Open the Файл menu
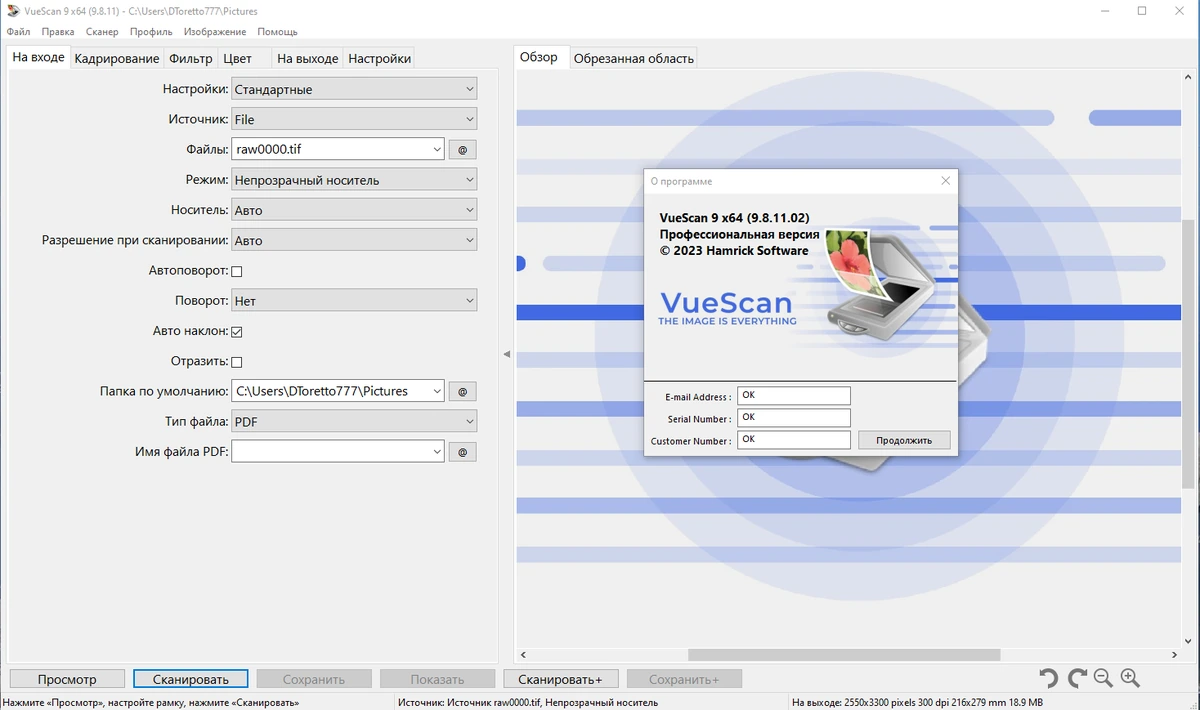 click(18, 32)
